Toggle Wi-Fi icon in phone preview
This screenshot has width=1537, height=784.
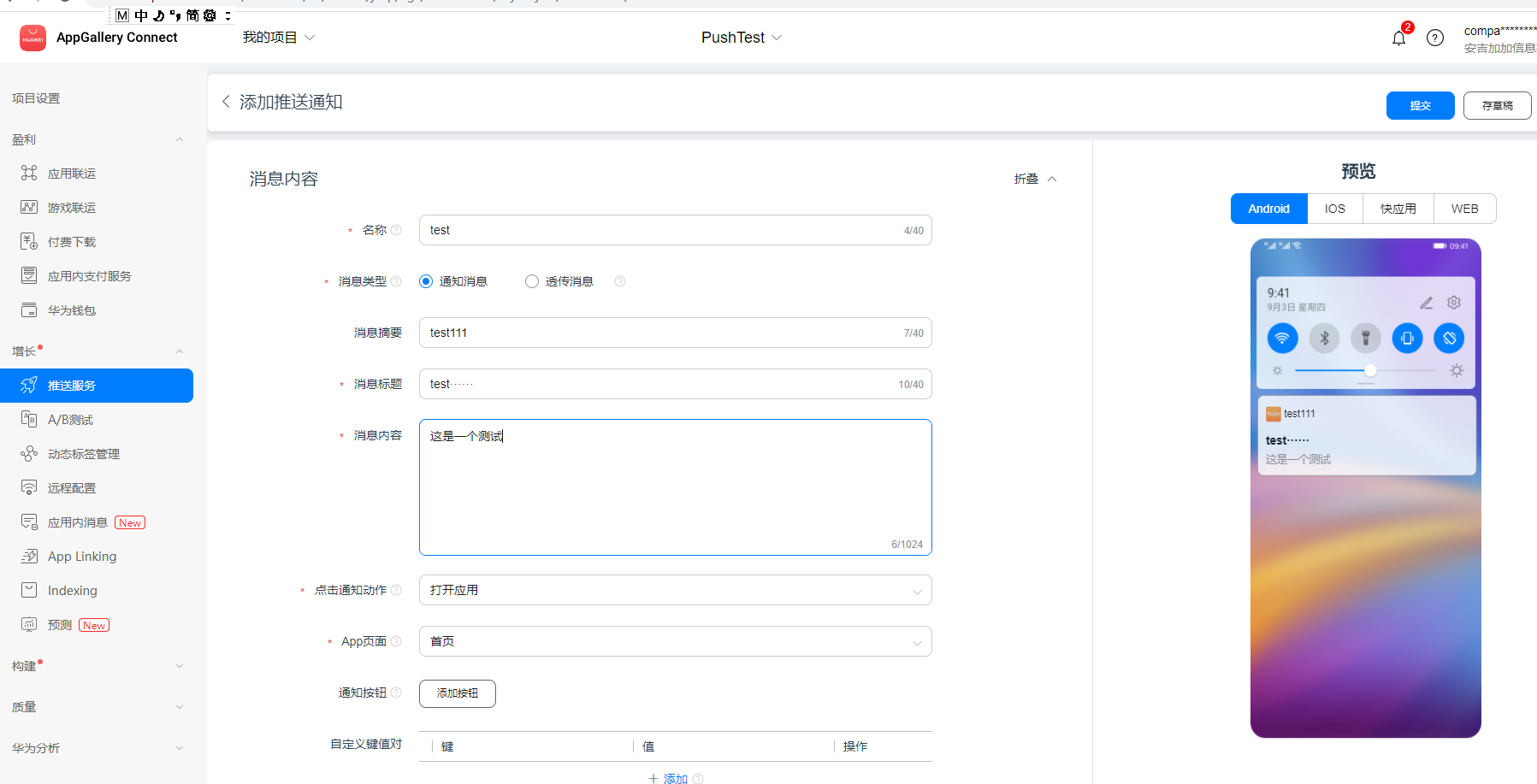[x=1282, y=339]
